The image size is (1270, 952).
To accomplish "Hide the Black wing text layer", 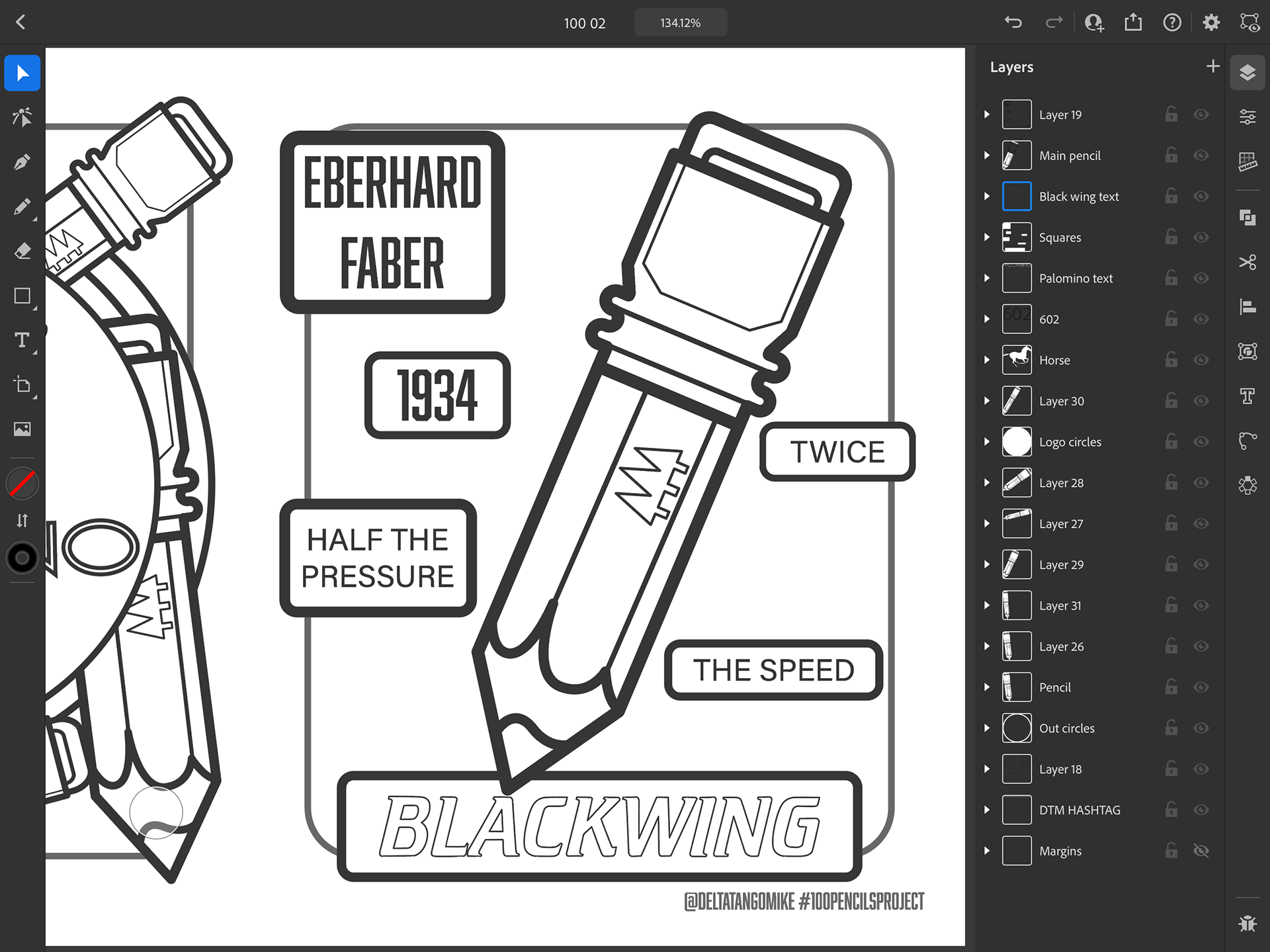I will pyautogui.click(x=1201, y=196).
